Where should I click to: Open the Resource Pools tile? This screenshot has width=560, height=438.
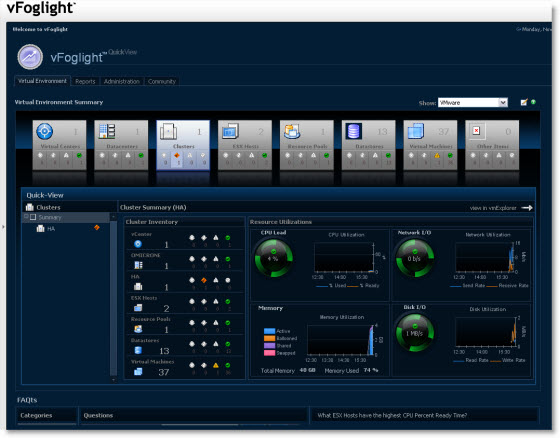(306, 145)
